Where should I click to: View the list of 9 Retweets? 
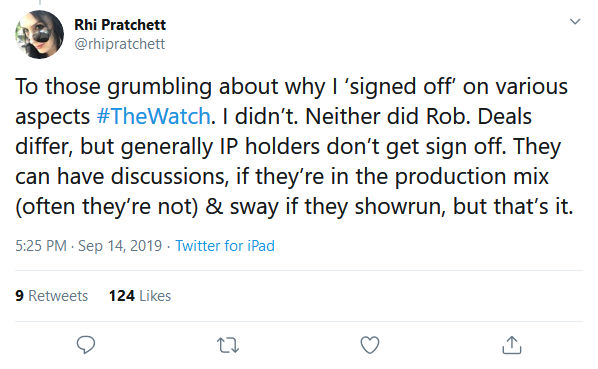point(51,296)
